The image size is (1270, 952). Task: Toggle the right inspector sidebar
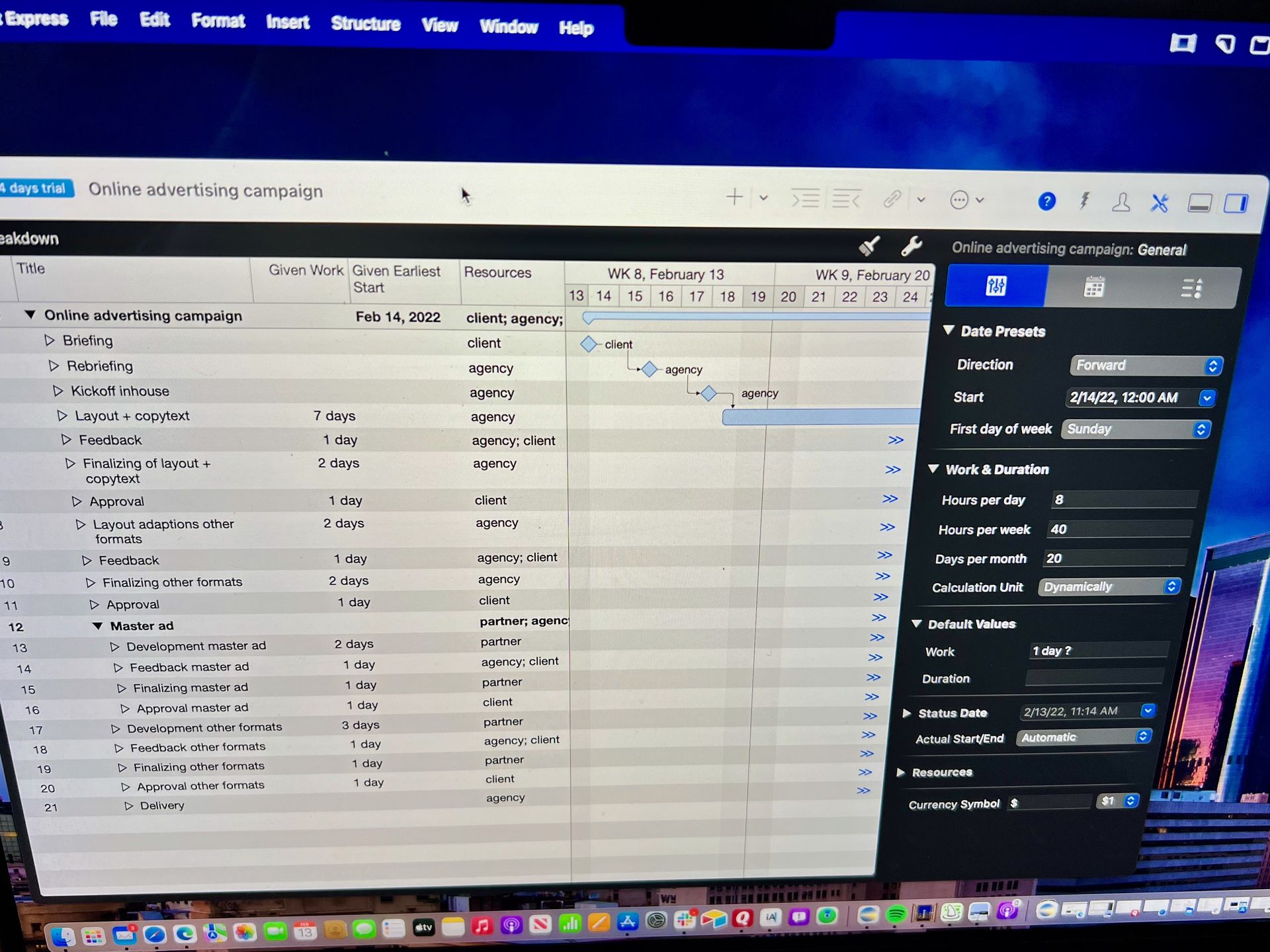(1235, 203)
